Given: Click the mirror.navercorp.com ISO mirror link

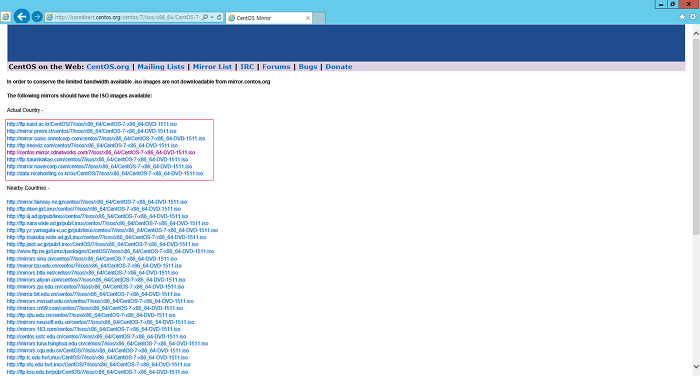Looking at the screenshot, I should click(x=99, y=167).
